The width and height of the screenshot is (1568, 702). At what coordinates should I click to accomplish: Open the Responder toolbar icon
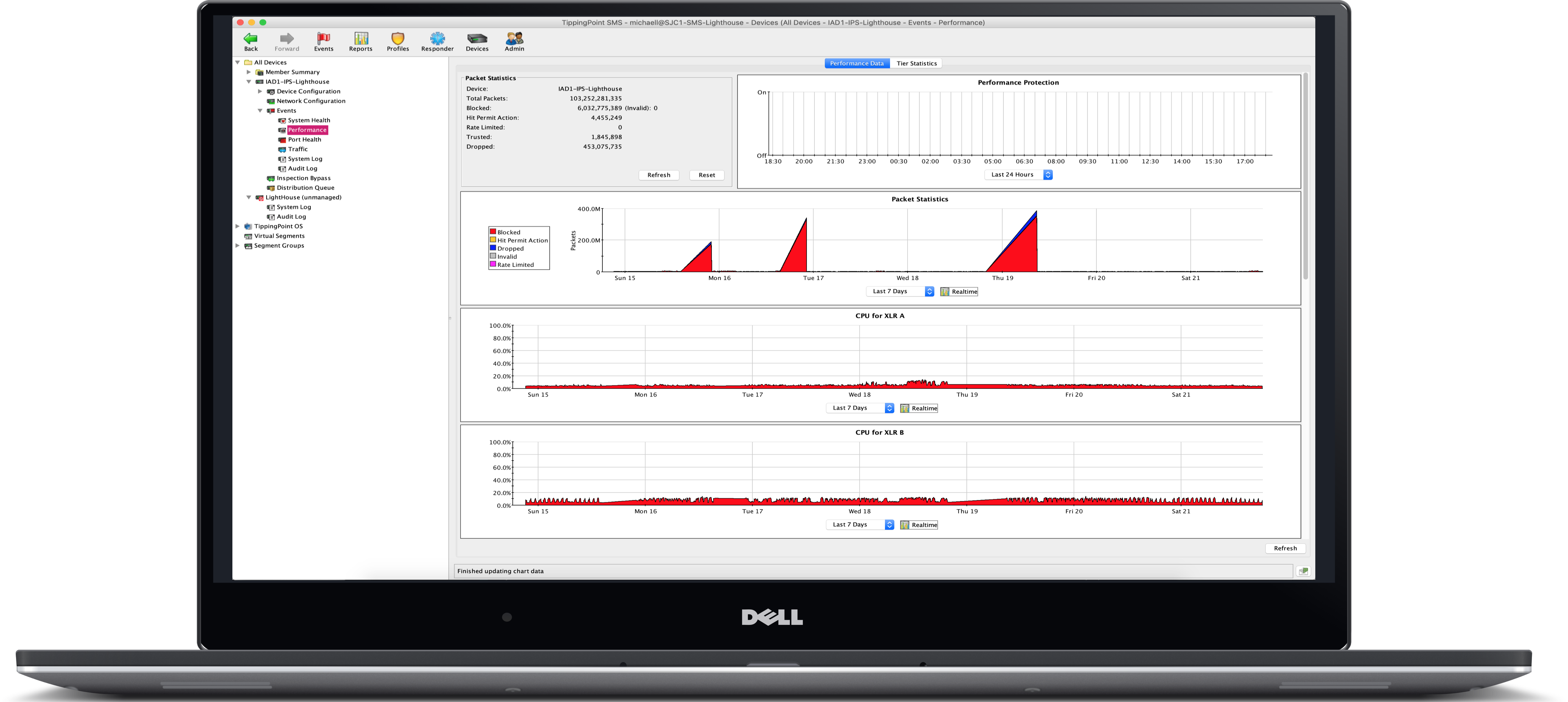[x=437, y=38]
